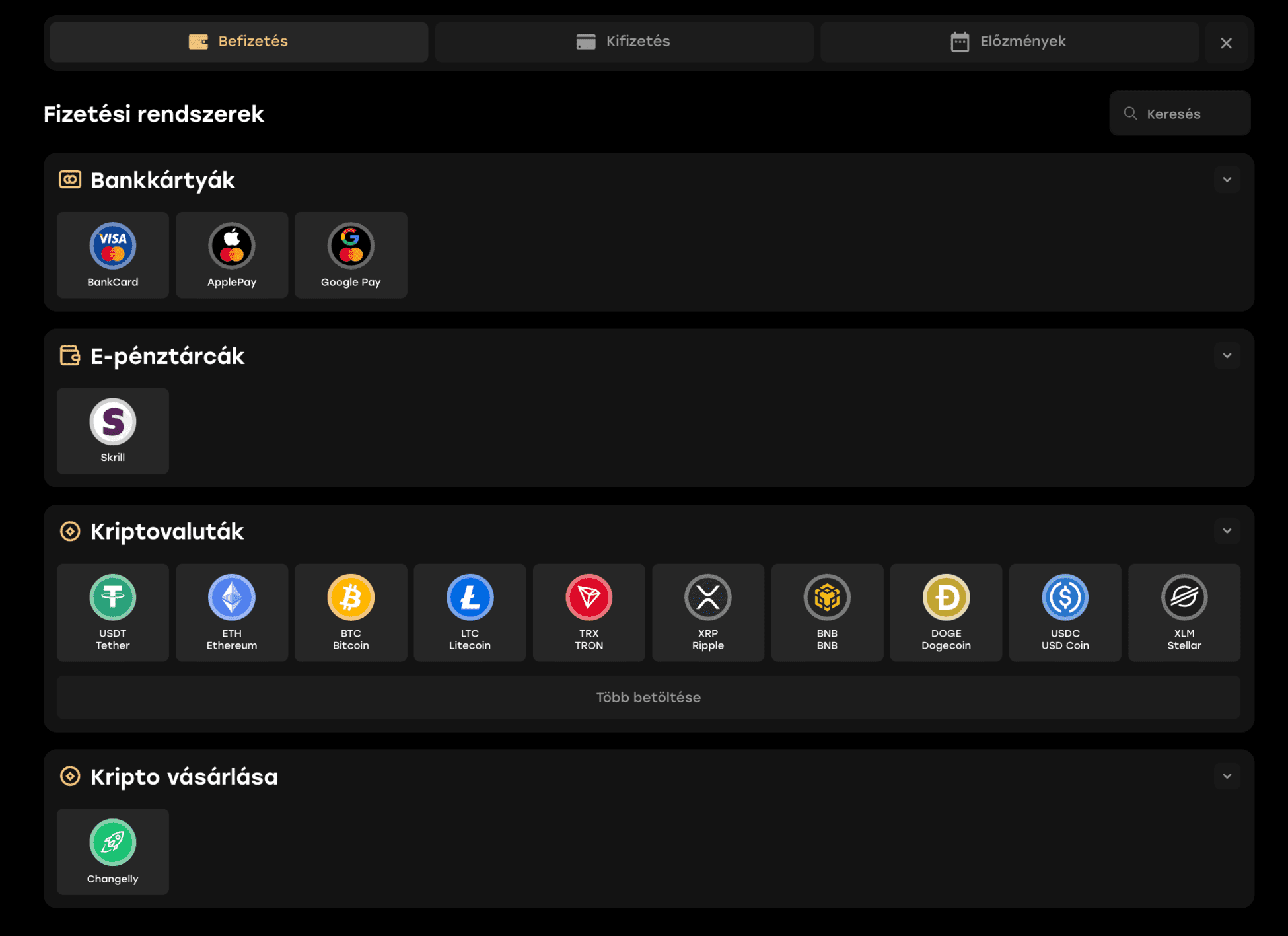Choose Google Pay as deposit method
This screenshot has height=936, width=1288.
[x=351, y=255]
